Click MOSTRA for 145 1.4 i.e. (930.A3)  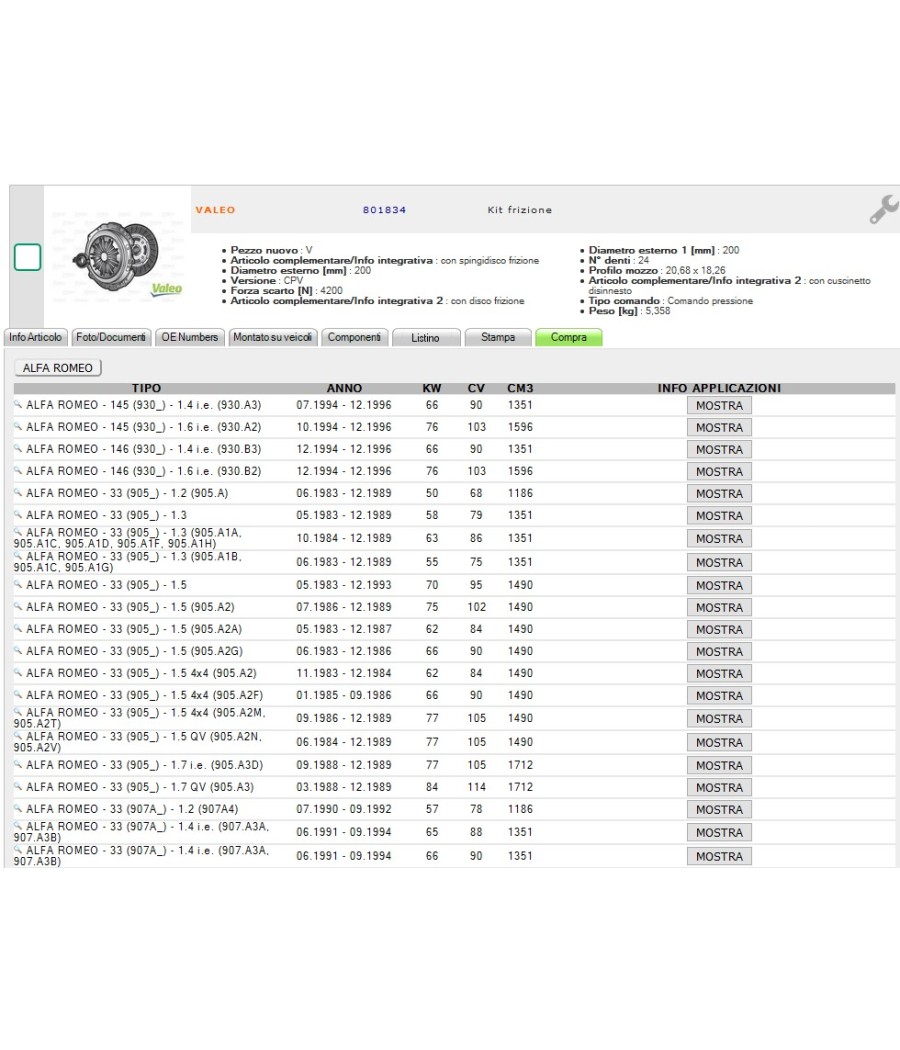click(x=719, y=405)
